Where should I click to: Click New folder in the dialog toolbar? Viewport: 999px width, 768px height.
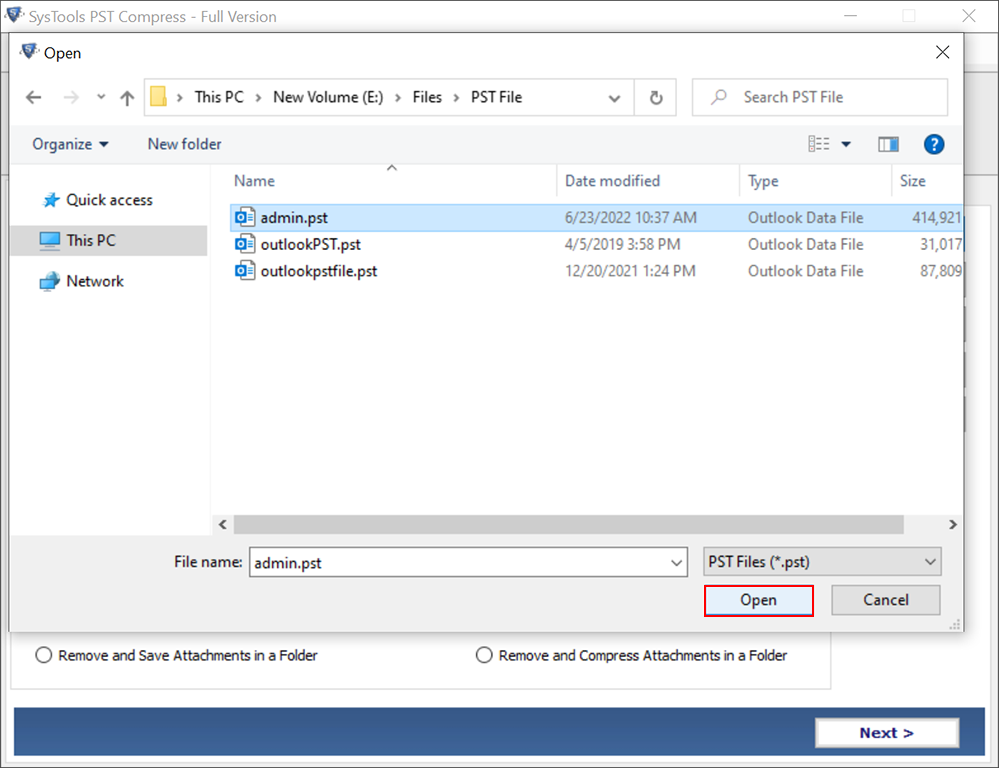point(184,144)
